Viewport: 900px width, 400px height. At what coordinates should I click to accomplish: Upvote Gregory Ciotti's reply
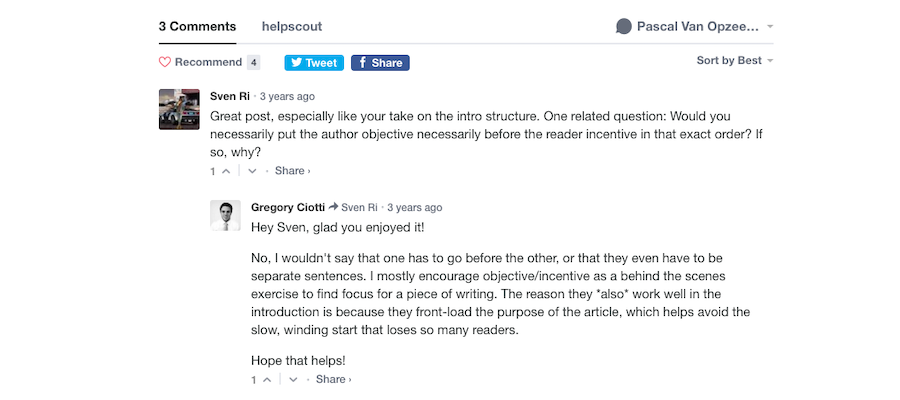point(267,380)
